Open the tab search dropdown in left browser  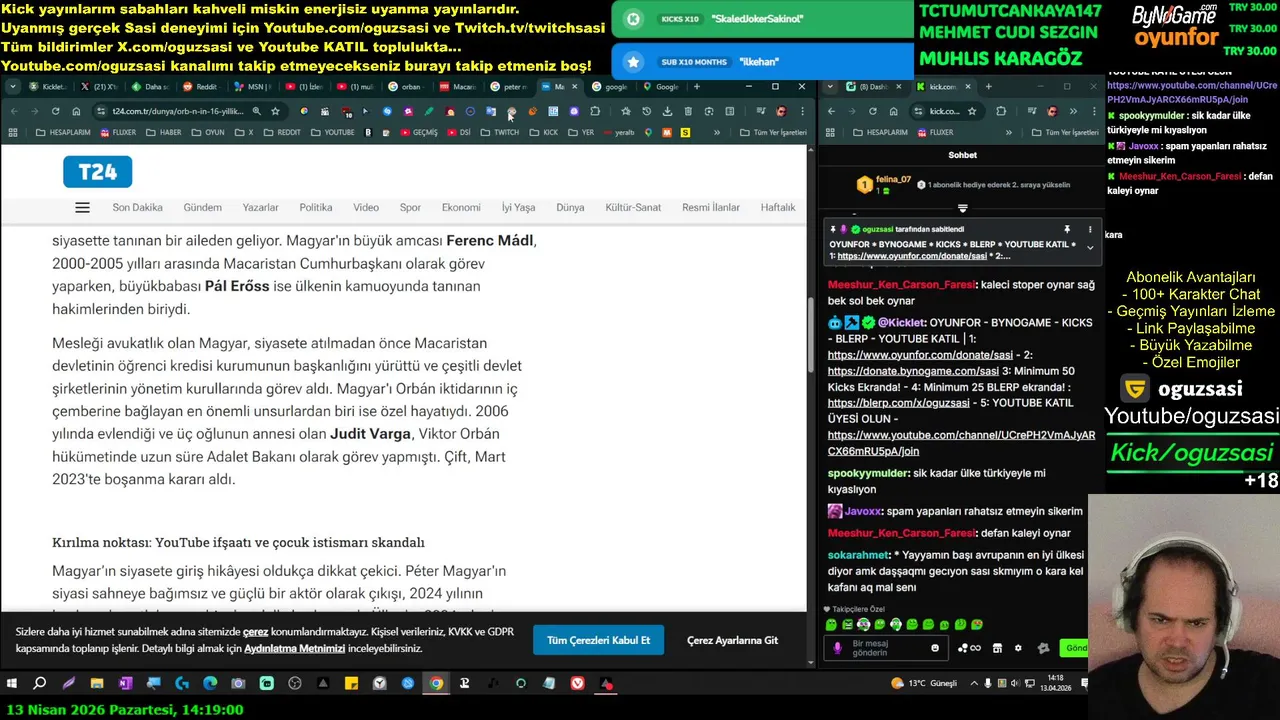point(13,87)
